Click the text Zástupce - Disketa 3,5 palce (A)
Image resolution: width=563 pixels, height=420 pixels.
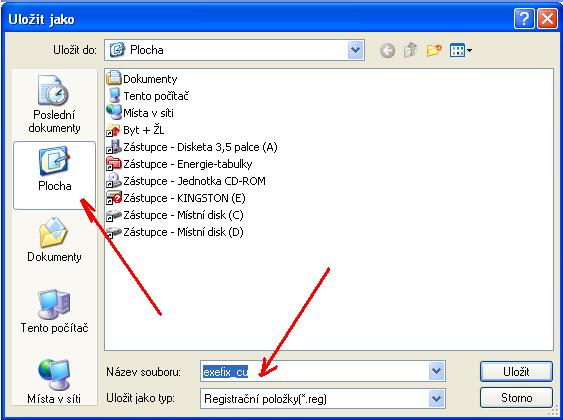200,147
